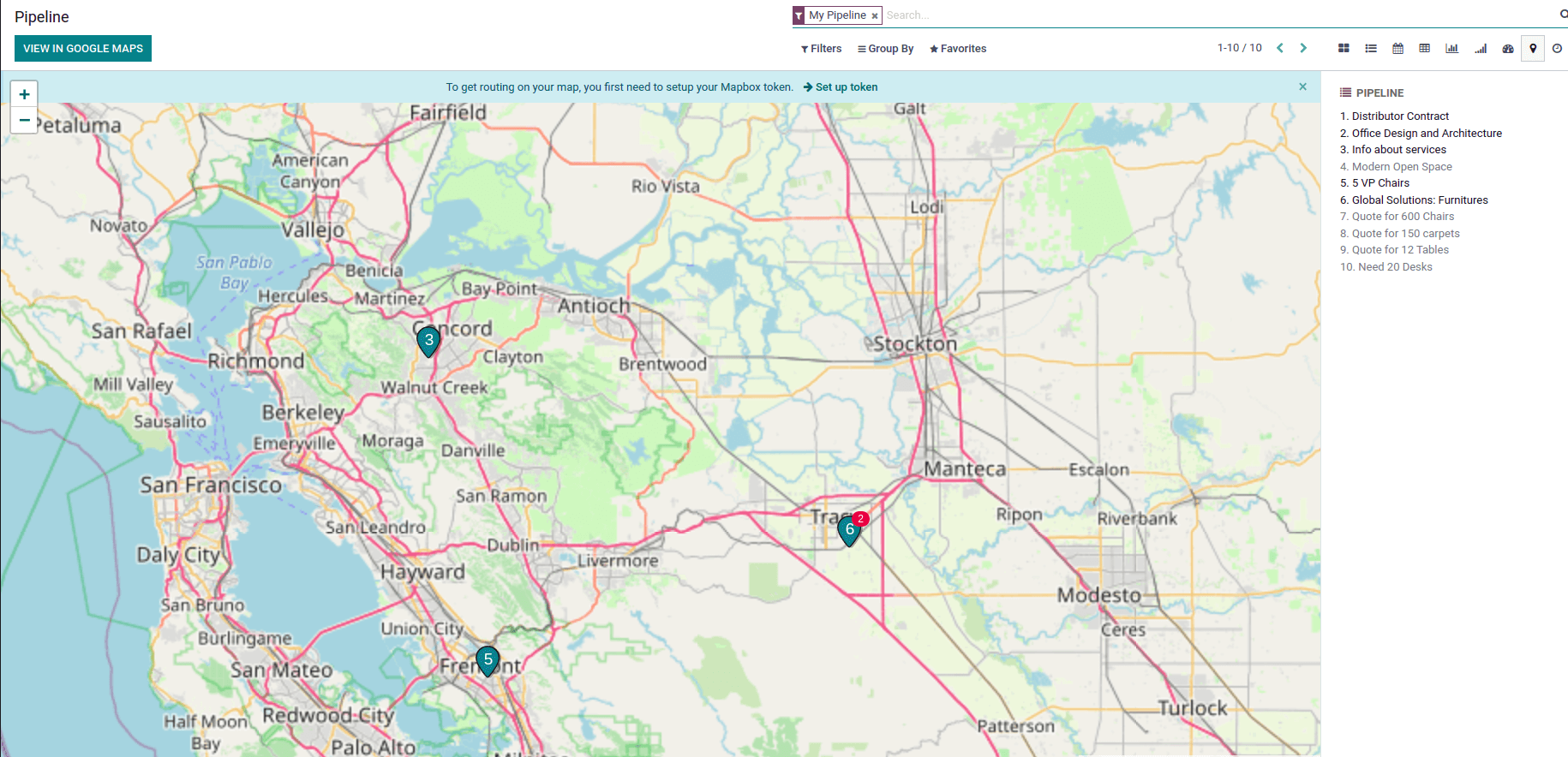This screenshot has width=1568, height=757.
Task: Click the search magnifier icon
Action: coord(1563,15)
